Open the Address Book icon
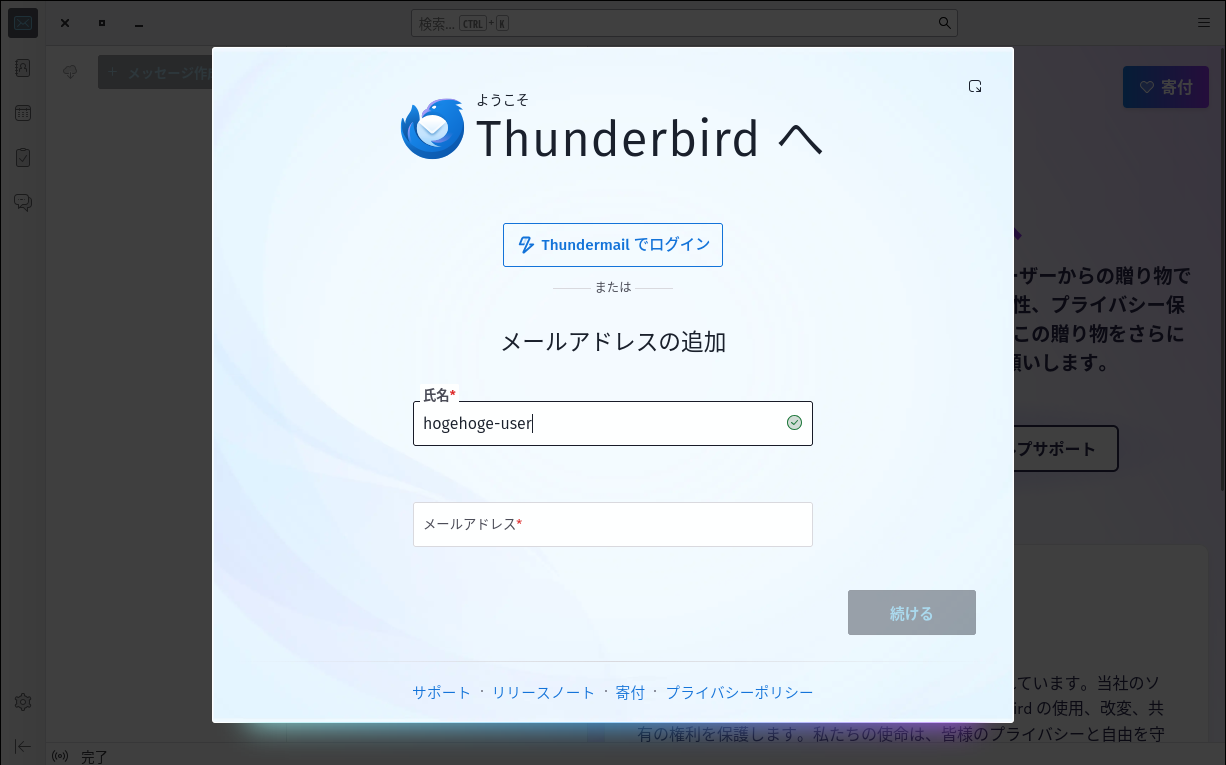Screen dimensions: 1226x765 (x=23, y=68)
